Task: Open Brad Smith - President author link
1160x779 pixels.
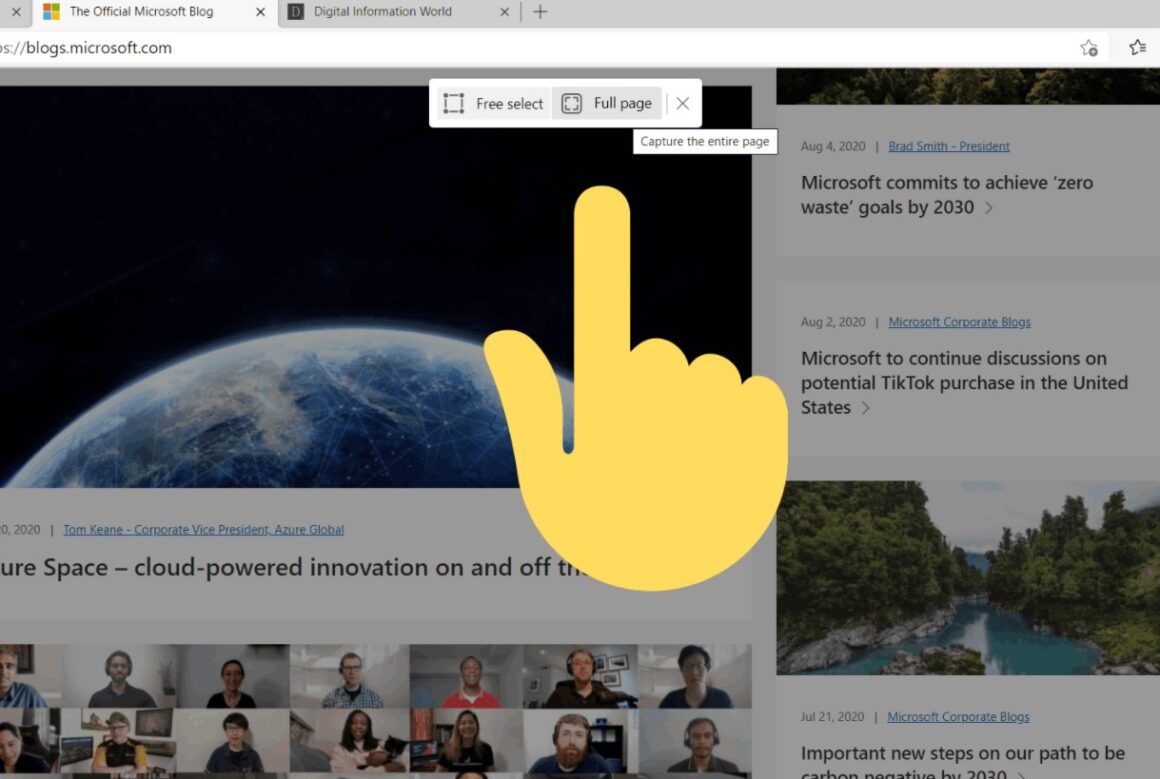Action: (948, 146)
